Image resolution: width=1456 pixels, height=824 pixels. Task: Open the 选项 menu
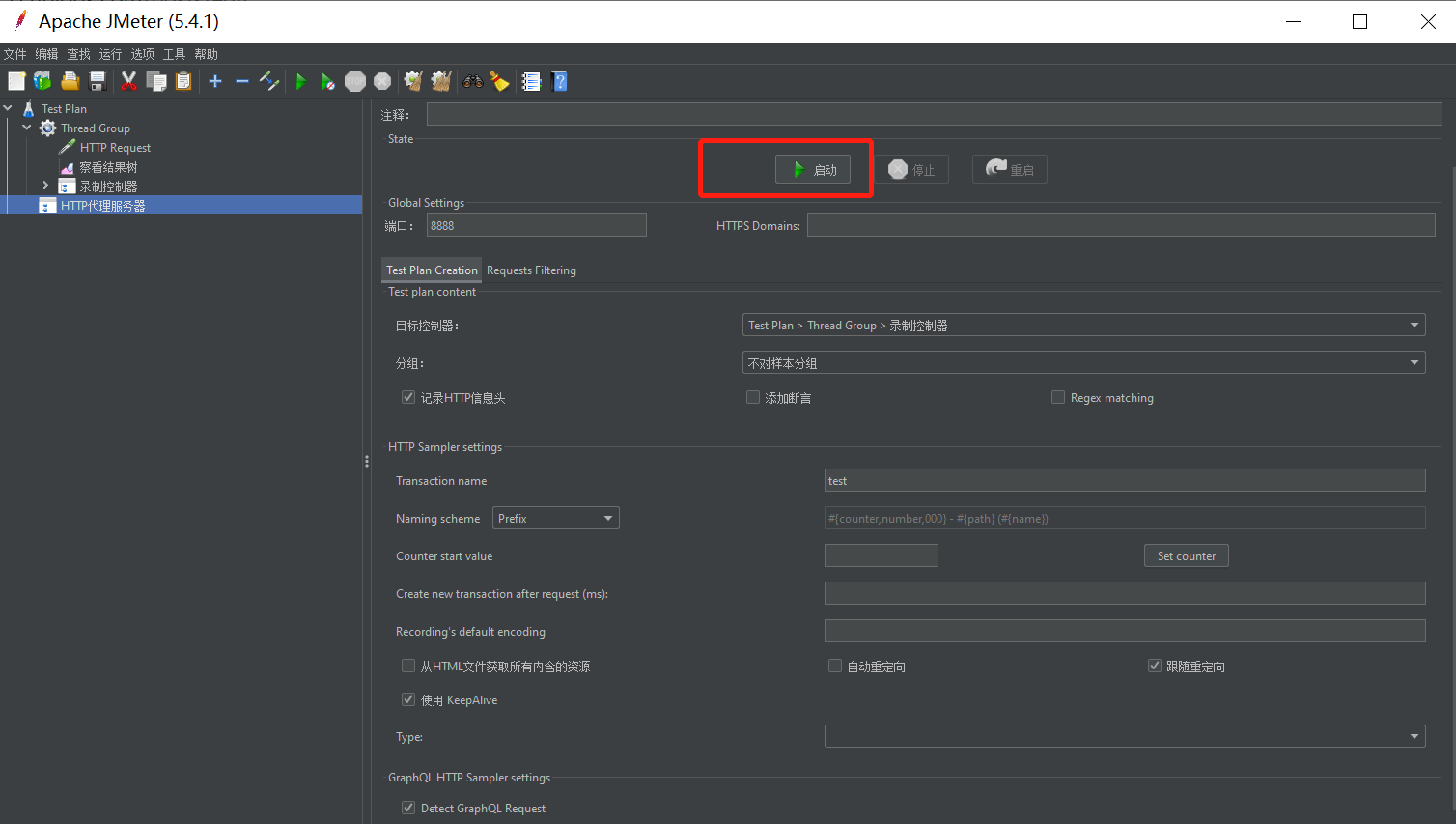(x=143, y=54)
